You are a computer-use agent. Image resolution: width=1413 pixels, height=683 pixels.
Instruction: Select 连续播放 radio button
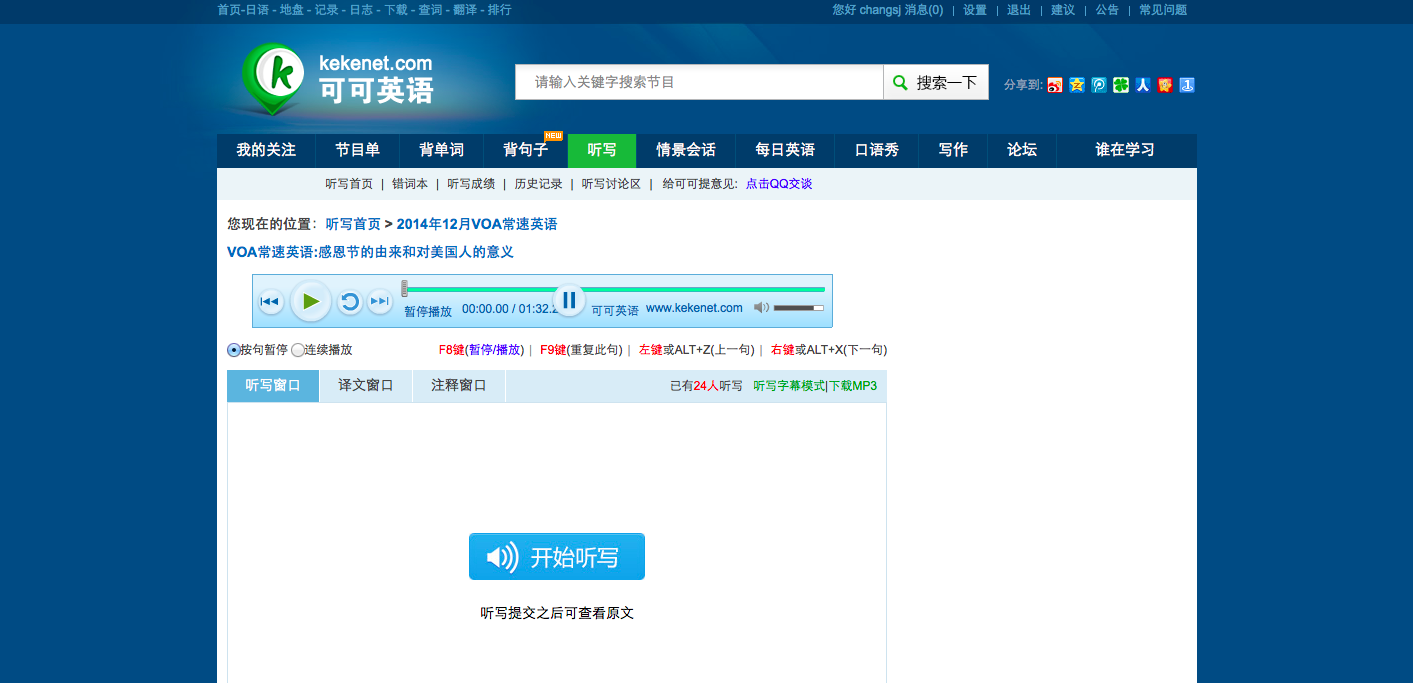coord(298,350)
